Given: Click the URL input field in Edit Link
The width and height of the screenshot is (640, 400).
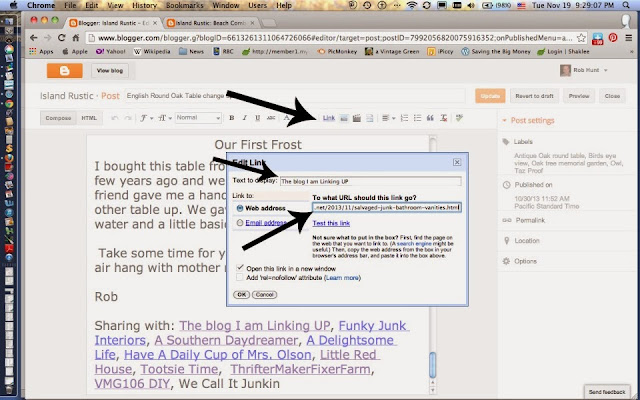Looking at the screenshot, I should [387, 207].
